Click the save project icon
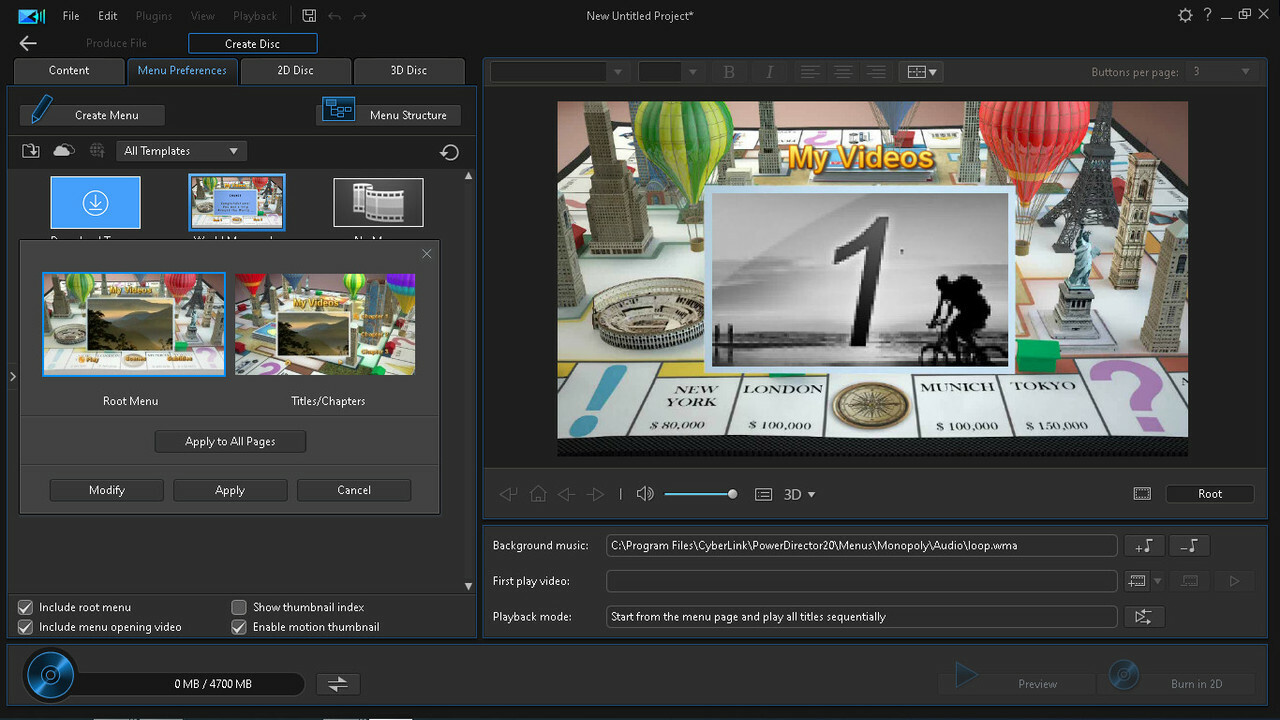This screenshot has width=1280, height=720. pos(309,16)
